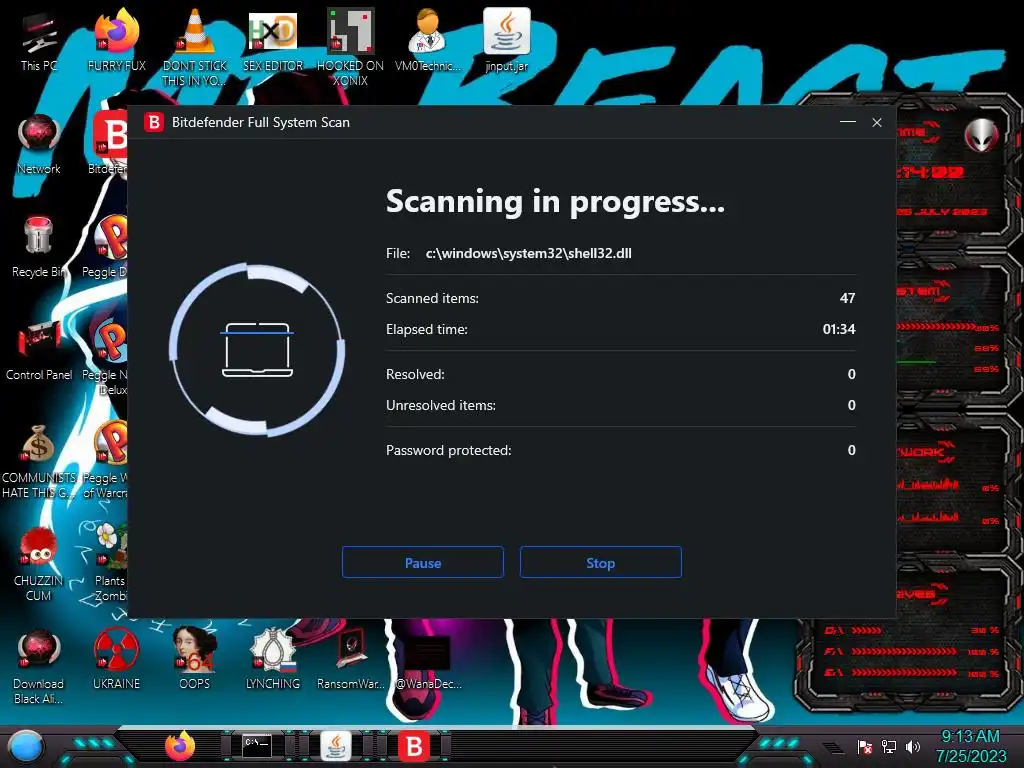Open the money bag desktop shortcut
Screen dimensions: 1024x768
[x=38, y=461]
